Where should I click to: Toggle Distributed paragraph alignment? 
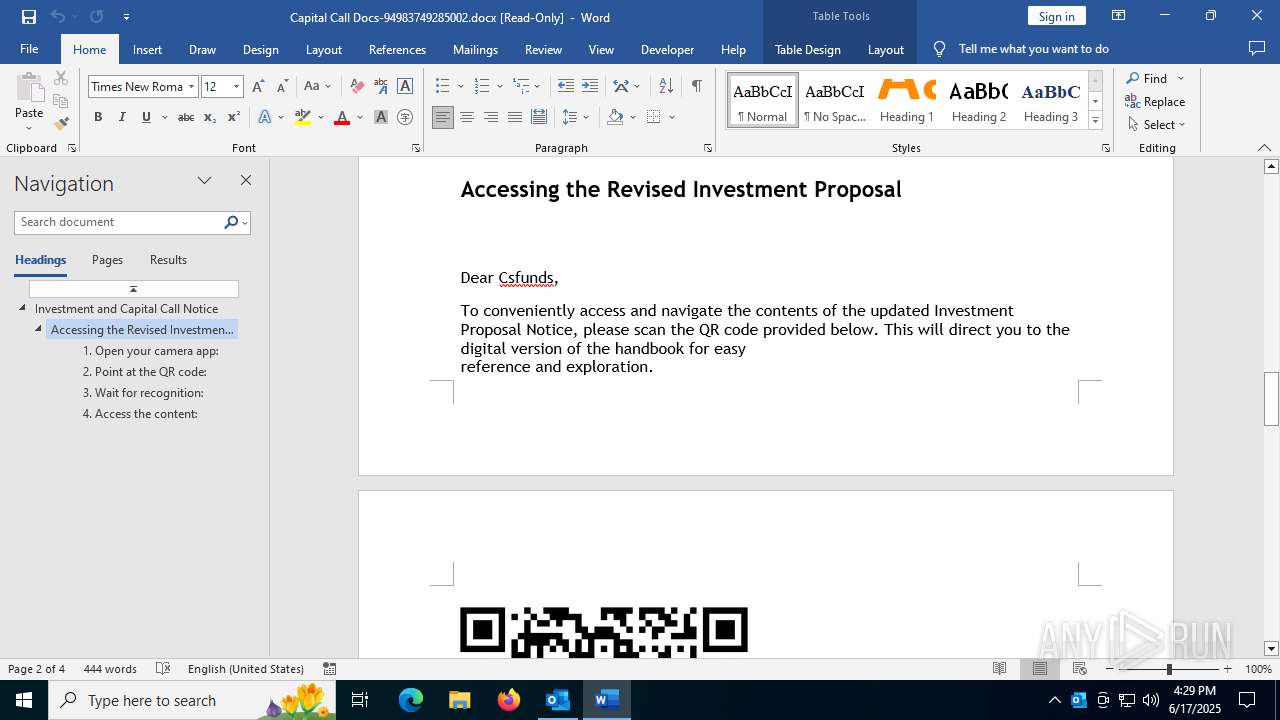point(539,117)
